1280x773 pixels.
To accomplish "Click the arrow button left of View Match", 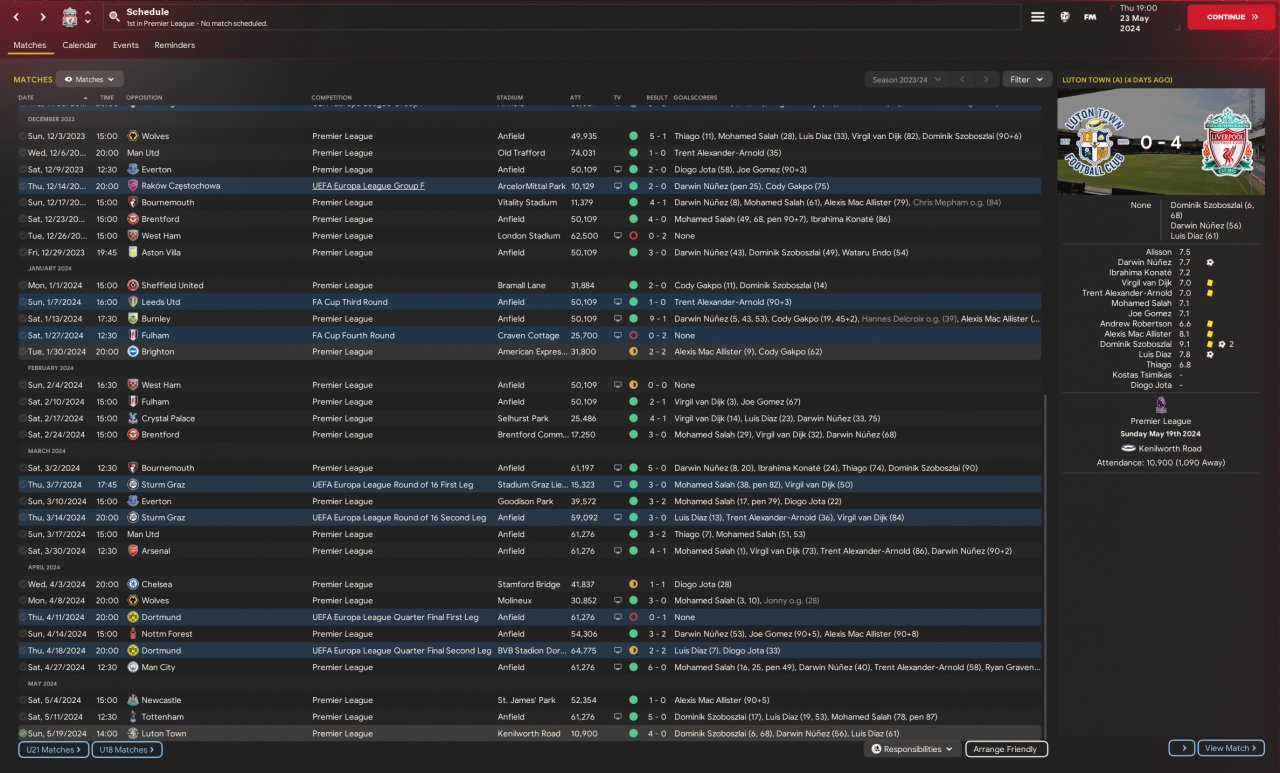I will pos(1181,748).
